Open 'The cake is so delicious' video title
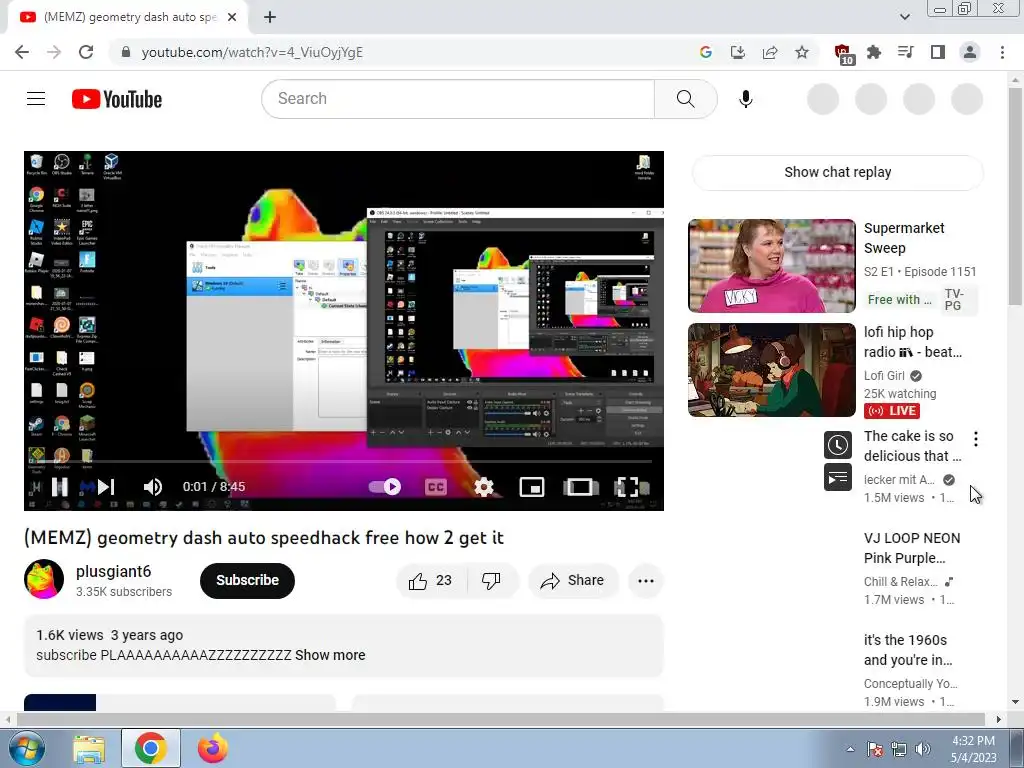Screen dimensions: 1024x768 tap(912, 446)
